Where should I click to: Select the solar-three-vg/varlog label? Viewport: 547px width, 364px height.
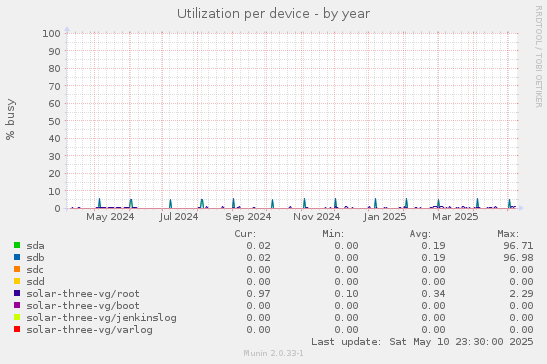(90, 329)
